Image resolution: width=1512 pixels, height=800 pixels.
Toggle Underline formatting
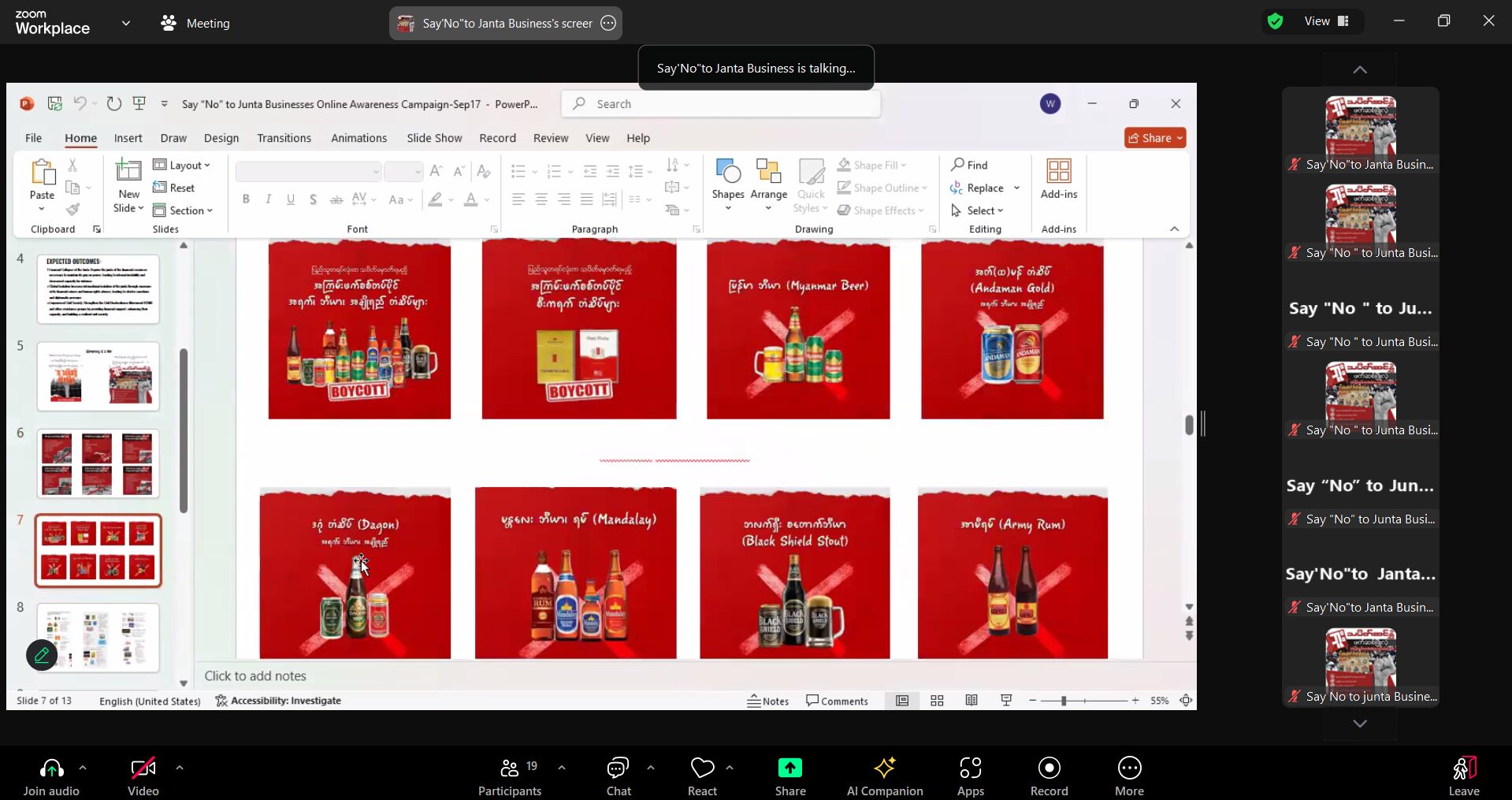tap(291, 199)
